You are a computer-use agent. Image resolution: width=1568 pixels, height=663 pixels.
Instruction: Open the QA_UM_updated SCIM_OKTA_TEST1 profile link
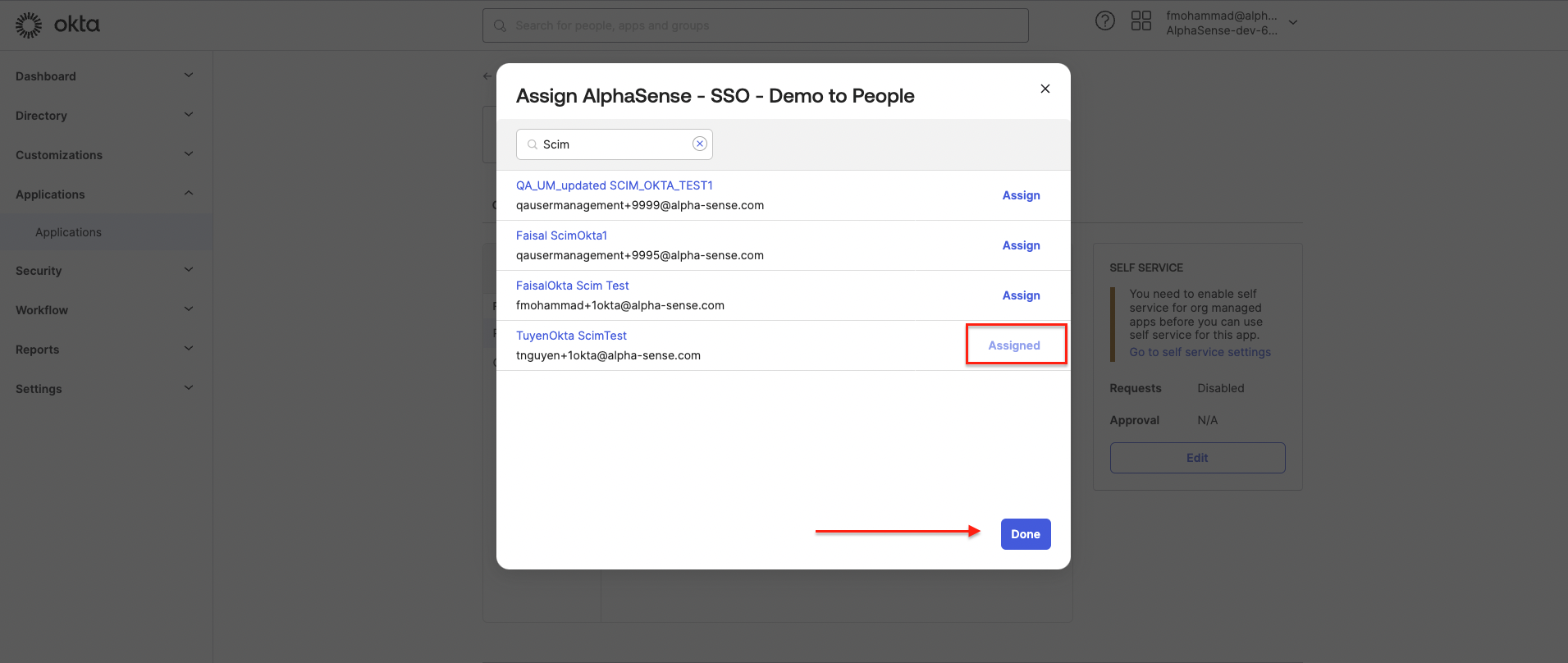(x=615, y=185)
